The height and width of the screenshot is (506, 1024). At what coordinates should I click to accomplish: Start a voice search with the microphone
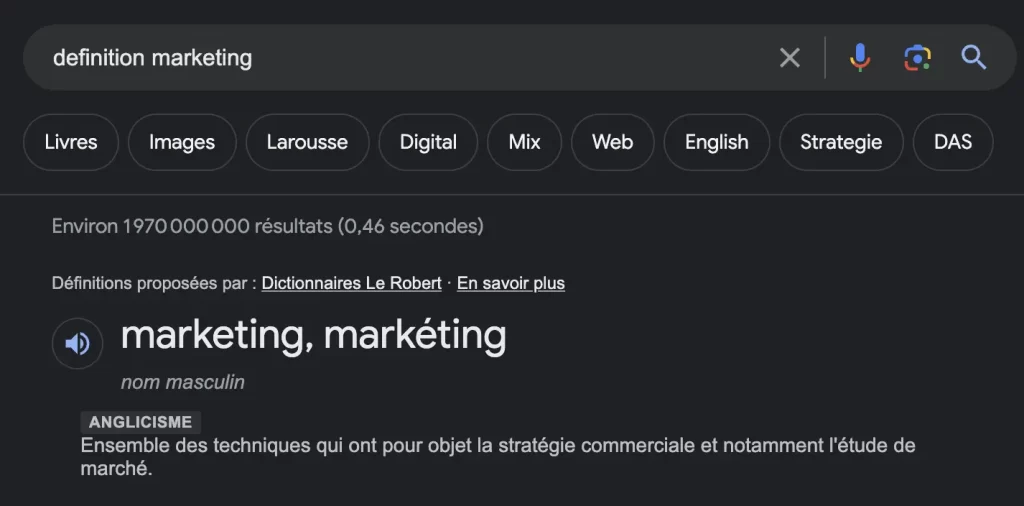click(859, 58)
